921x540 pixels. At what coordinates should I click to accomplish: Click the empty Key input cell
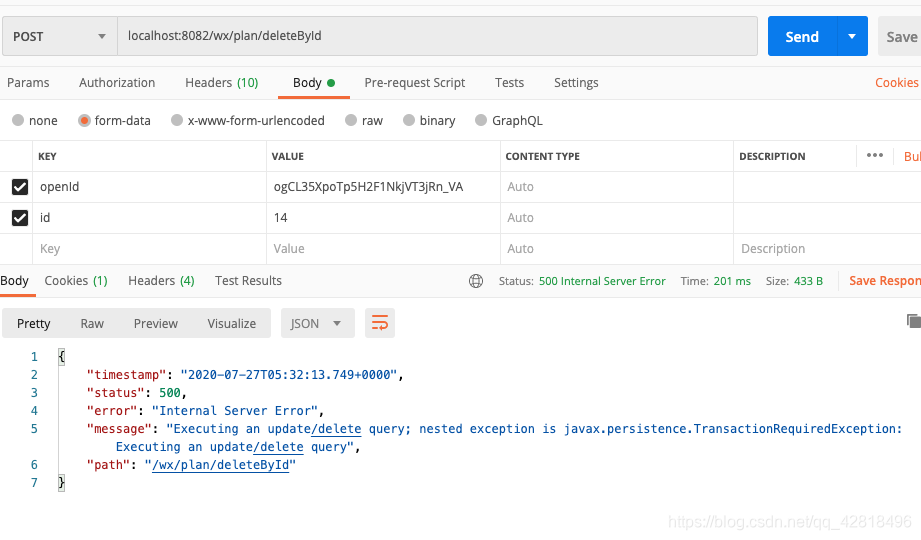click(x=149, y=249)
